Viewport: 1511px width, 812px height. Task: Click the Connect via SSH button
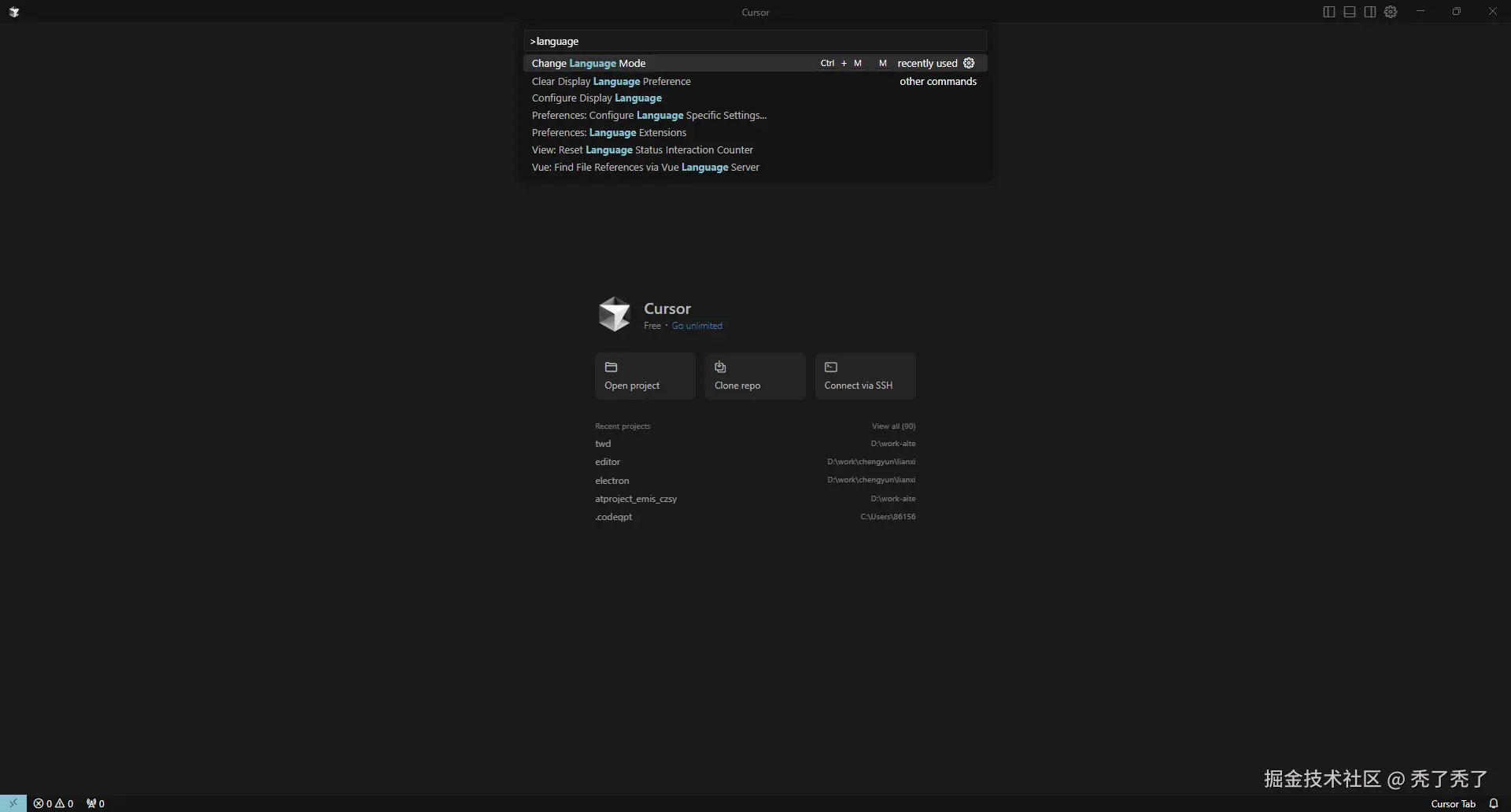point(866,376)
